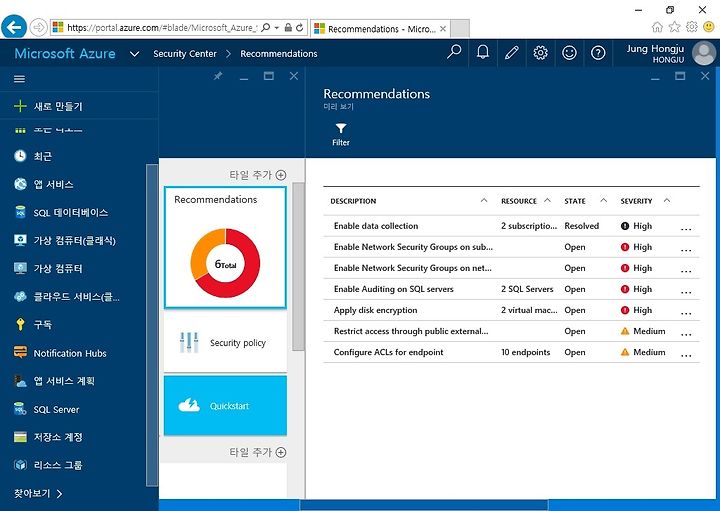Toggle the hamburger sidebar menu

[19, 79]
